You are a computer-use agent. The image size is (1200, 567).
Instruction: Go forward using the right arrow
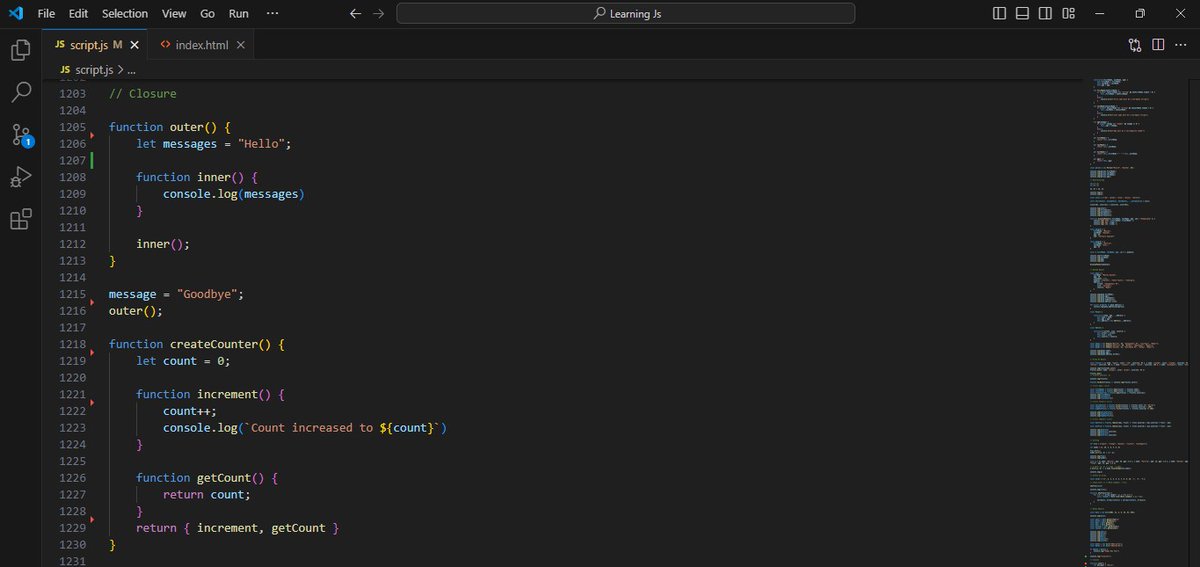[378, 14]
